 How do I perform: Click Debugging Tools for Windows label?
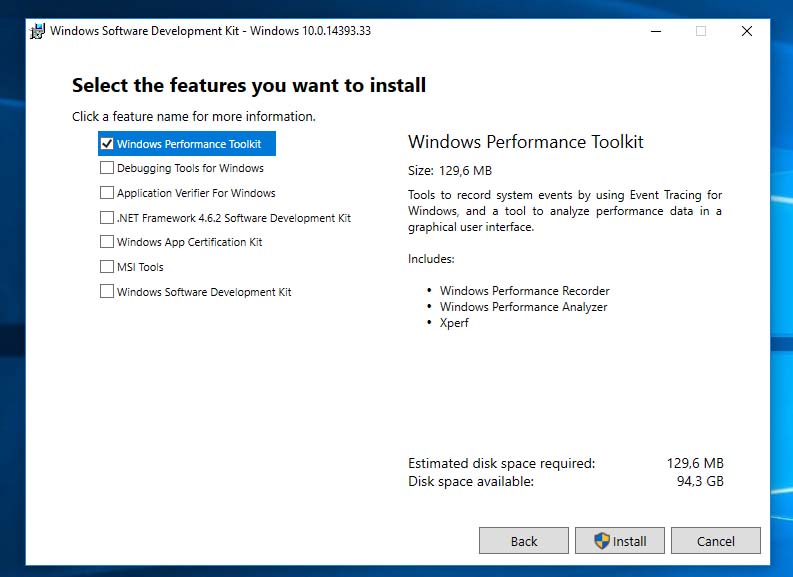tap(190, 169)
